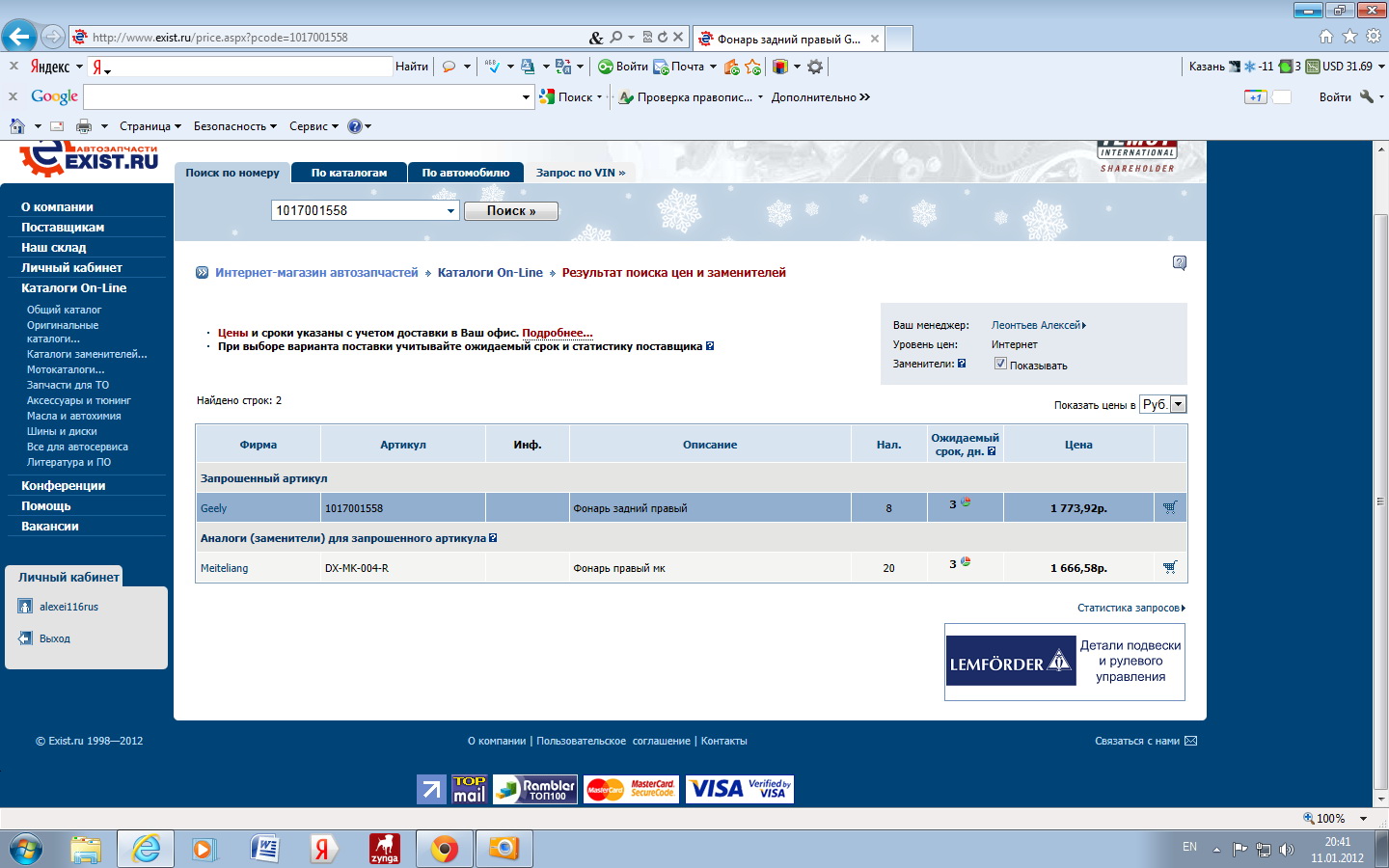Expand the Страница command bar menu
Viewport: 1389px width, 868px height.
pos(150,126)
